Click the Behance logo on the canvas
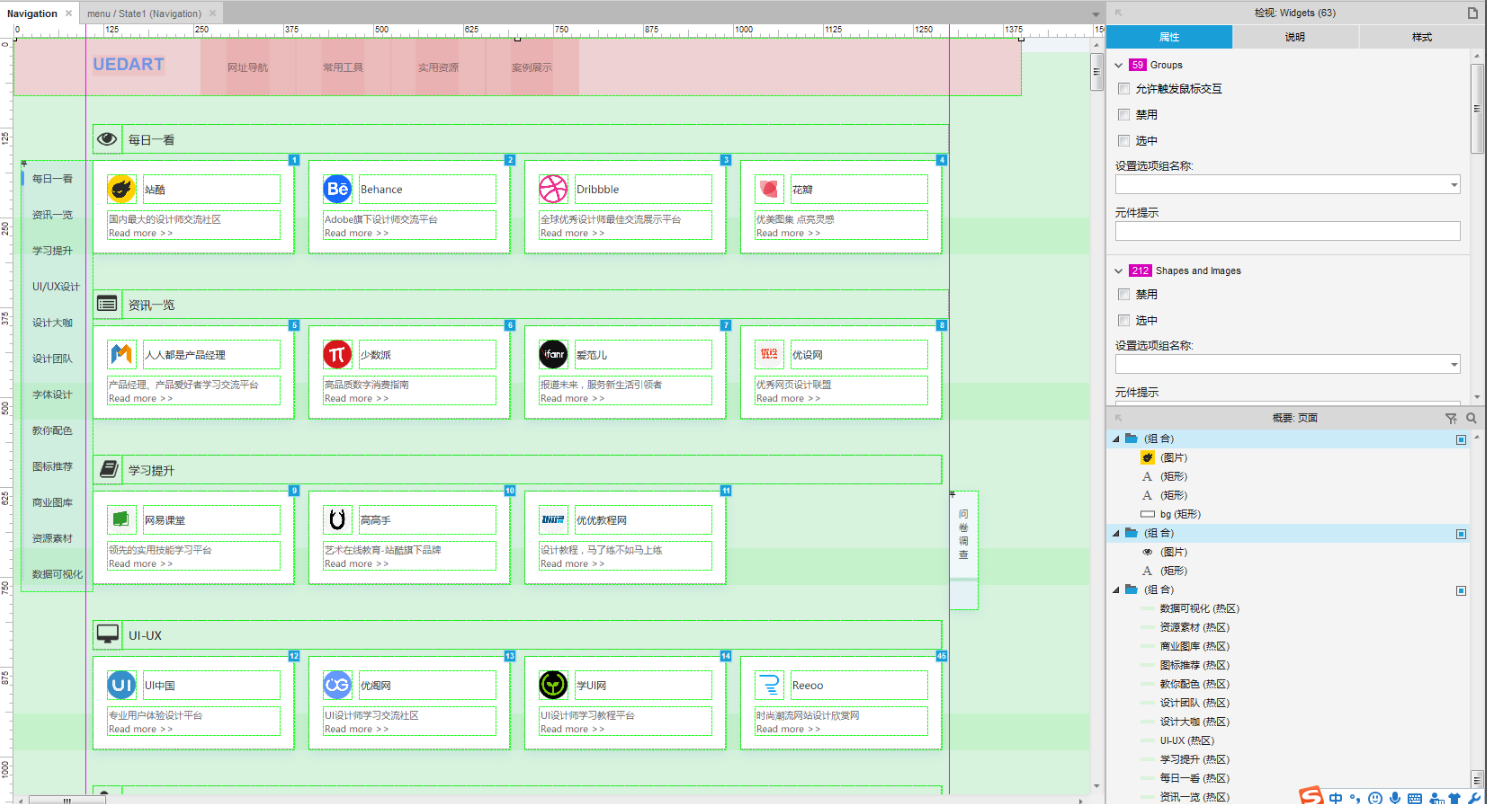Image resolution: width=1487 pixels, height=804 pixels. click(337, 189)
